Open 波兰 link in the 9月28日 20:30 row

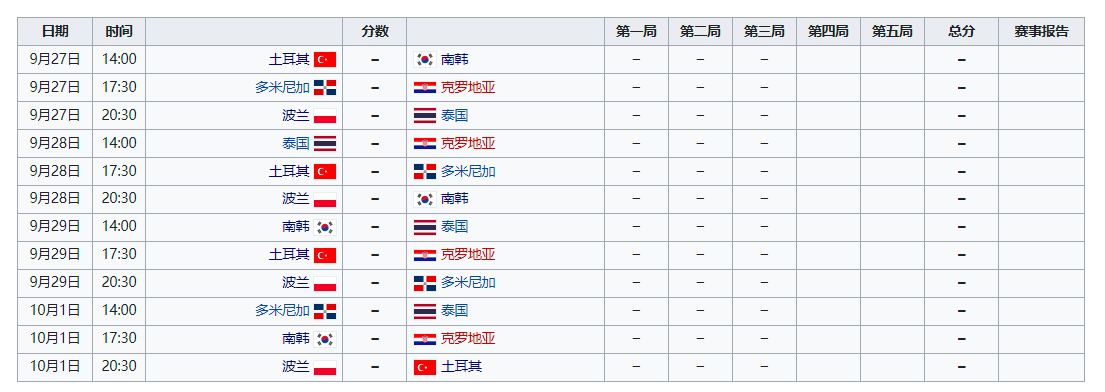[296, 199]
